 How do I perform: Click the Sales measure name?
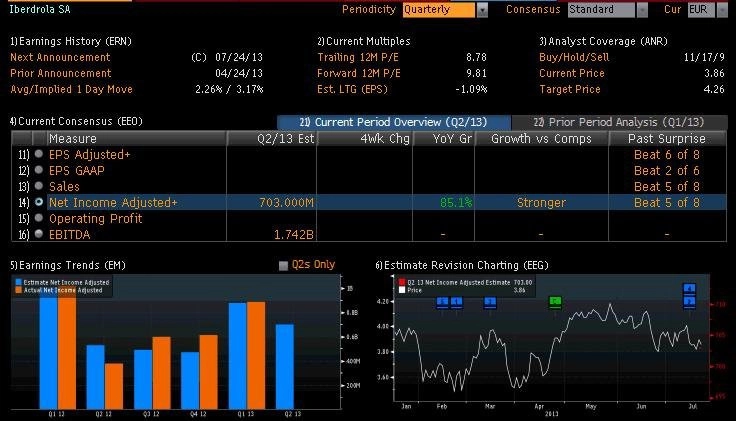click(x=64, y=186)
